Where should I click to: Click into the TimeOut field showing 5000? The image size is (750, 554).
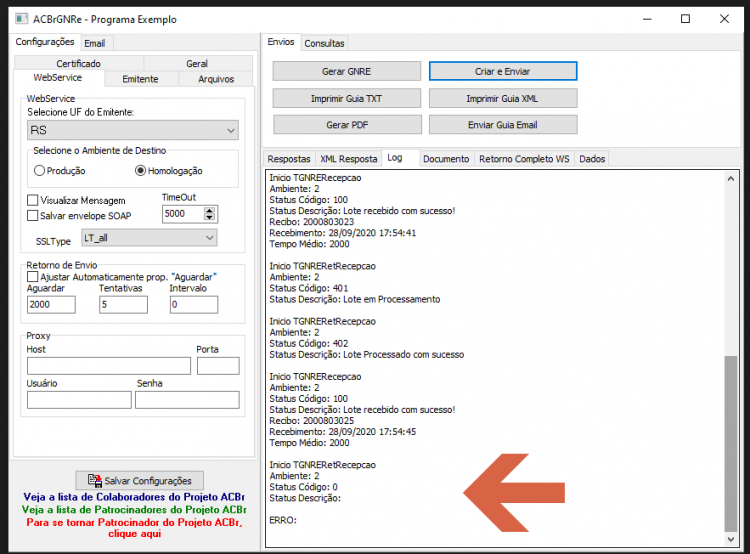coord(184,214)
